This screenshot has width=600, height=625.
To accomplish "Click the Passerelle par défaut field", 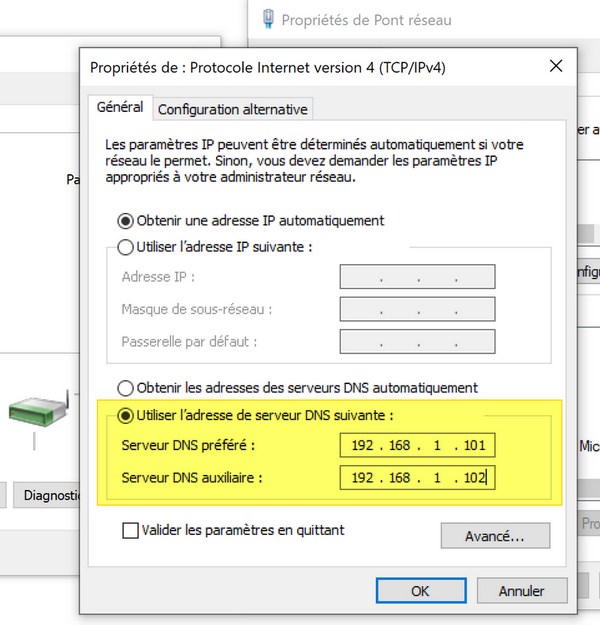I will click(x=417, y=342).
